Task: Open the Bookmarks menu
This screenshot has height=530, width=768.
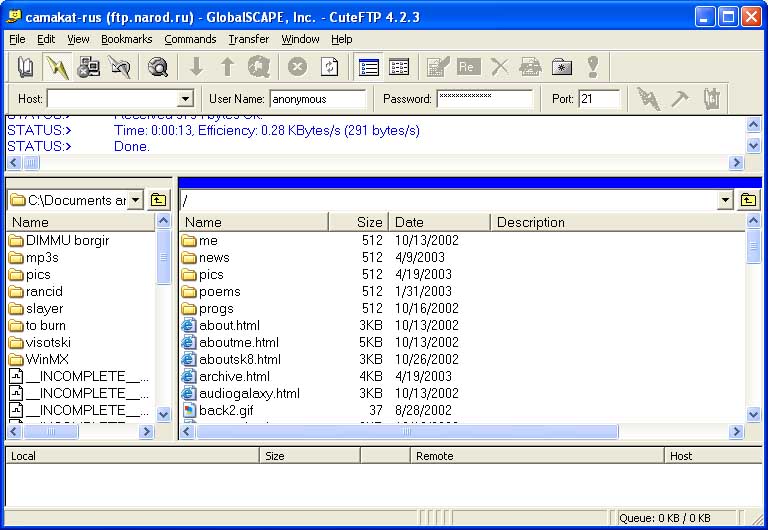Action: pos(126,39)
